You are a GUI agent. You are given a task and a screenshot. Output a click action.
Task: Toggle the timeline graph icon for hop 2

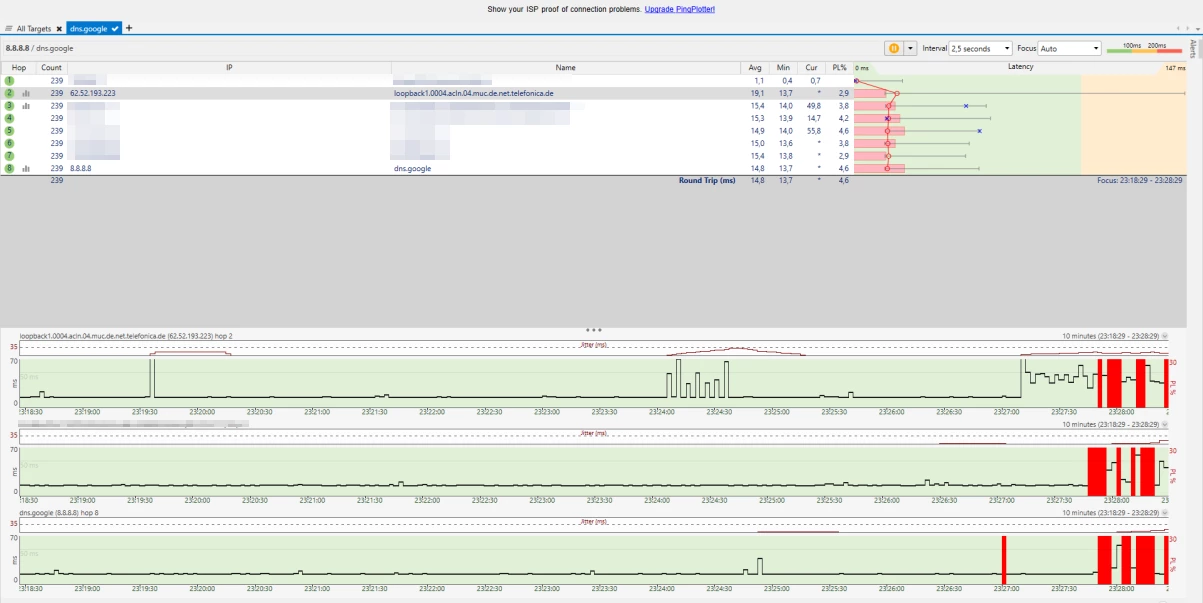tap(26, 93)
